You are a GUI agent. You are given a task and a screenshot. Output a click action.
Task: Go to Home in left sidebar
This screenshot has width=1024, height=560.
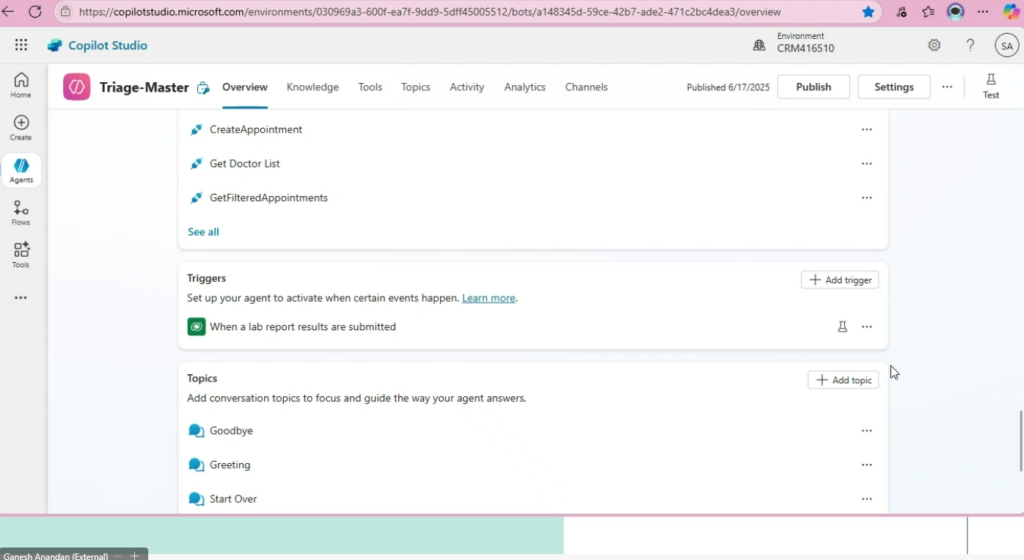(21, 85)
